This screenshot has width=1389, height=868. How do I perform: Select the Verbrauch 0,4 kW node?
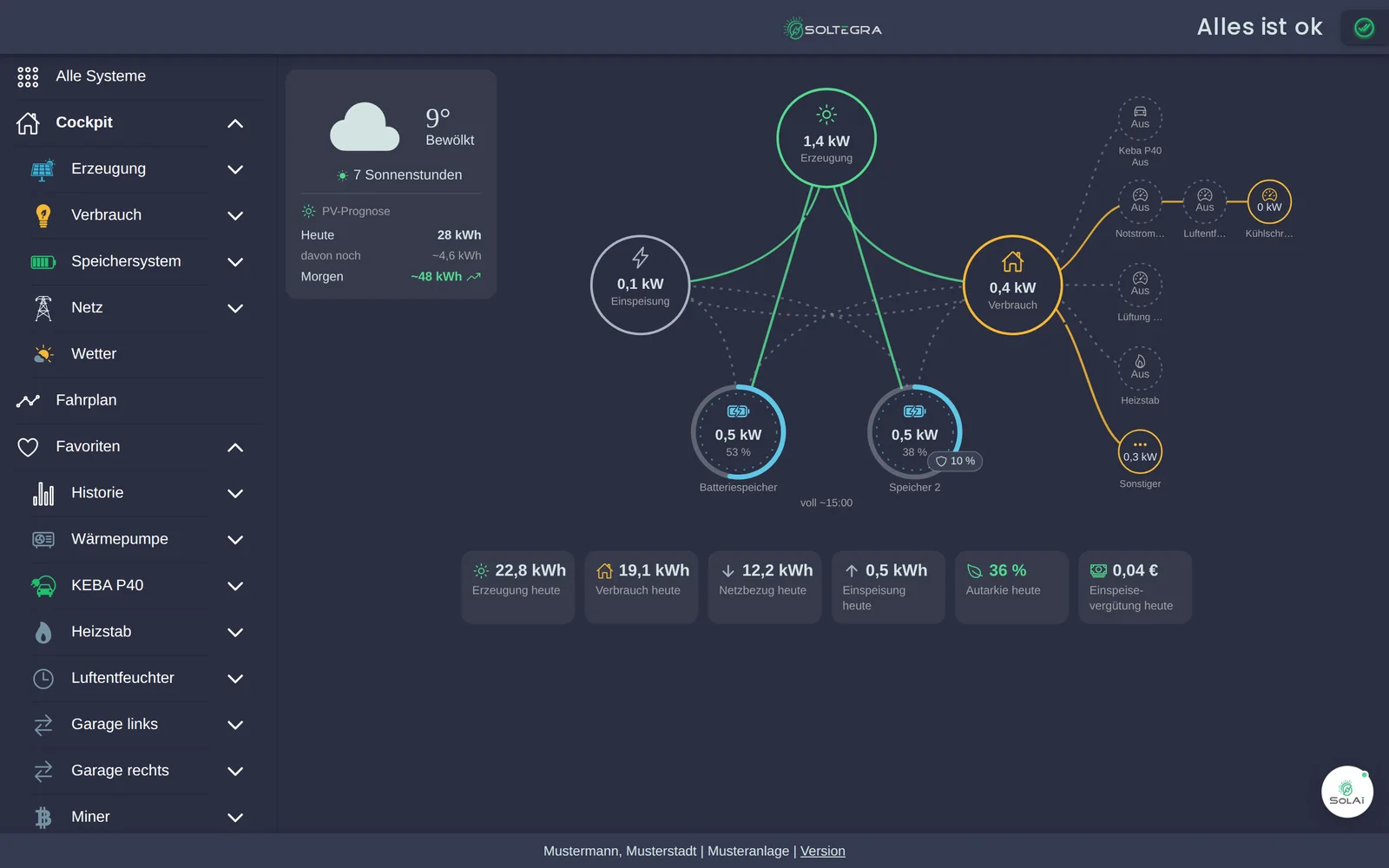point(1012,285)
